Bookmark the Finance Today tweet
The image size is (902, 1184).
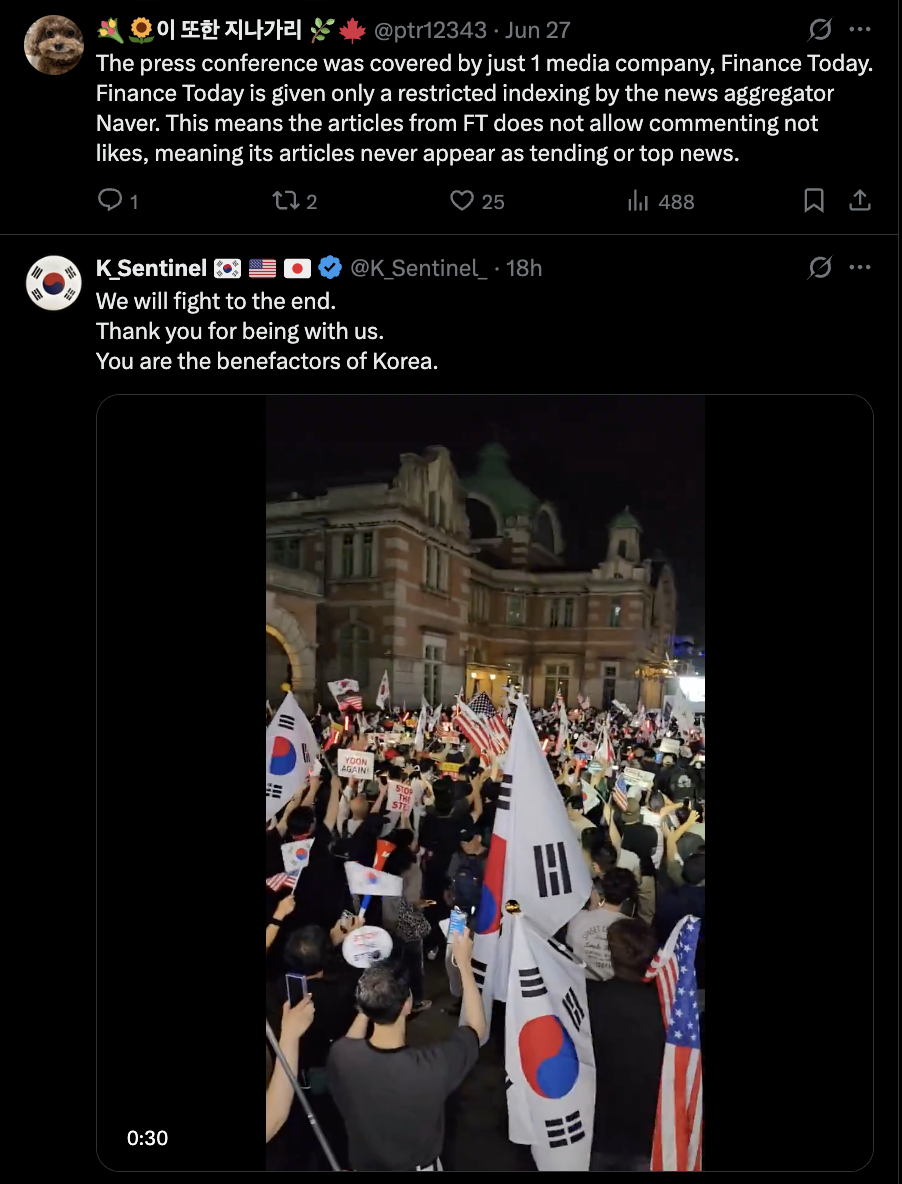click(x=814, y=201)
